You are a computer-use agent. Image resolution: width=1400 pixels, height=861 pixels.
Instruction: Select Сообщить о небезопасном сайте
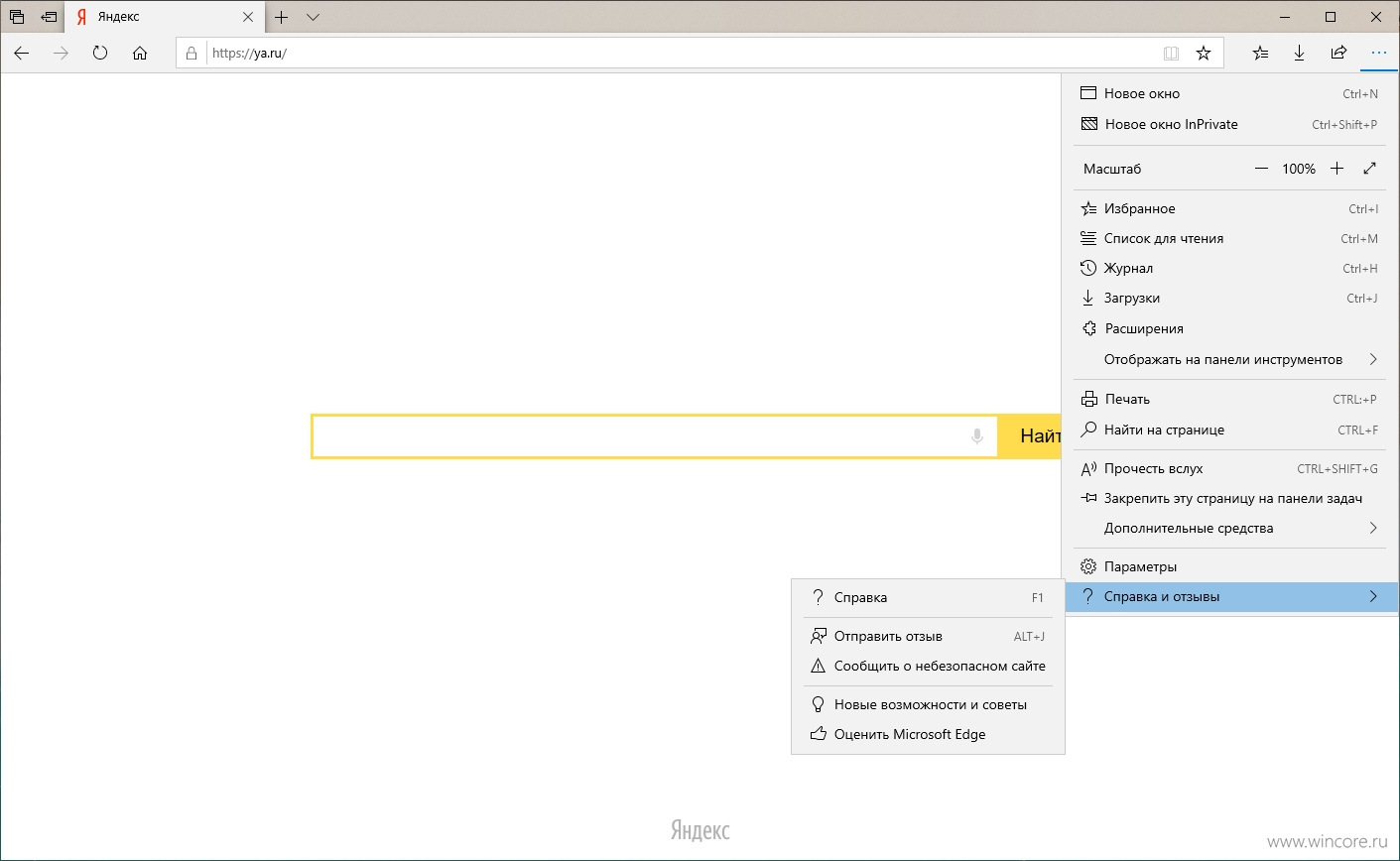coord(928,666)
